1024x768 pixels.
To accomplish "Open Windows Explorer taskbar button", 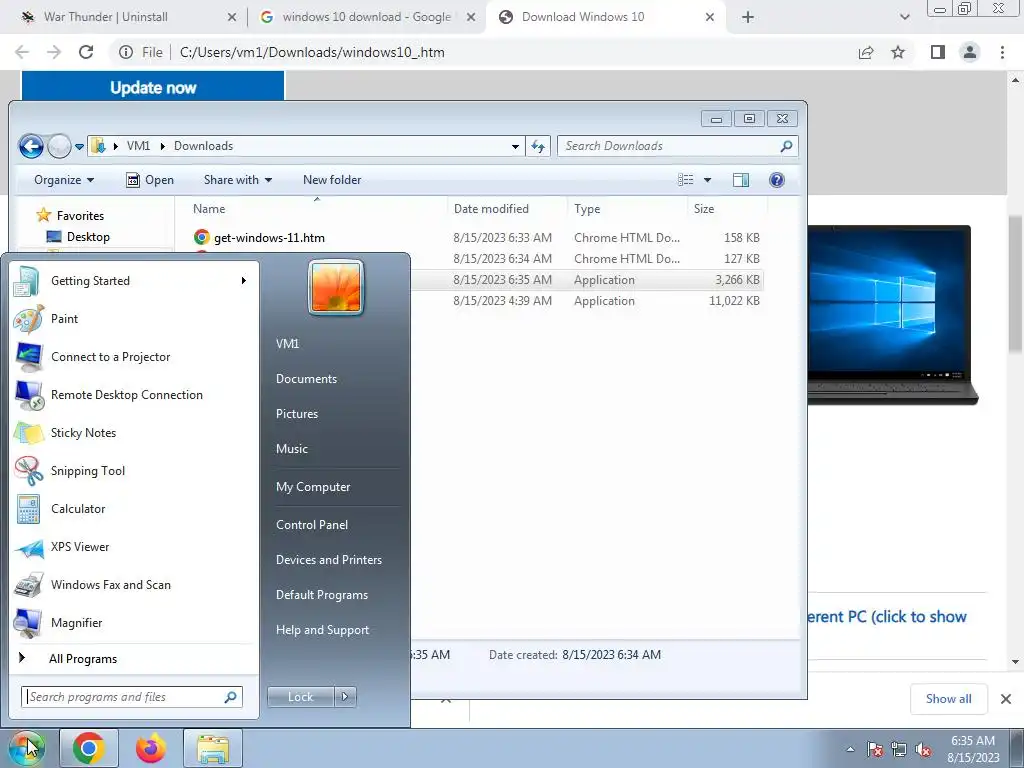I will coord(213,748).
